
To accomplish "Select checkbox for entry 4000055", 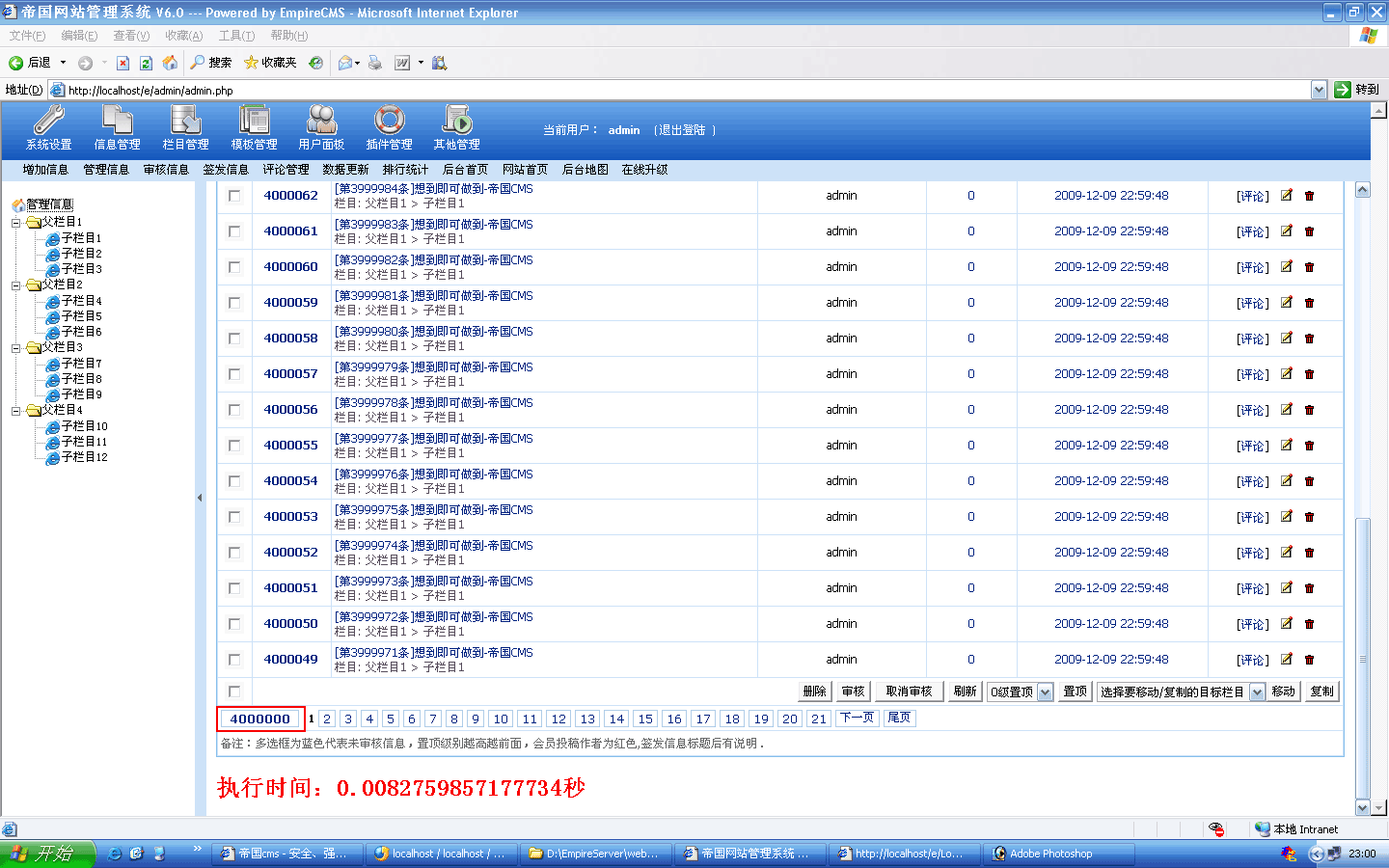I will tap(234, 446).
